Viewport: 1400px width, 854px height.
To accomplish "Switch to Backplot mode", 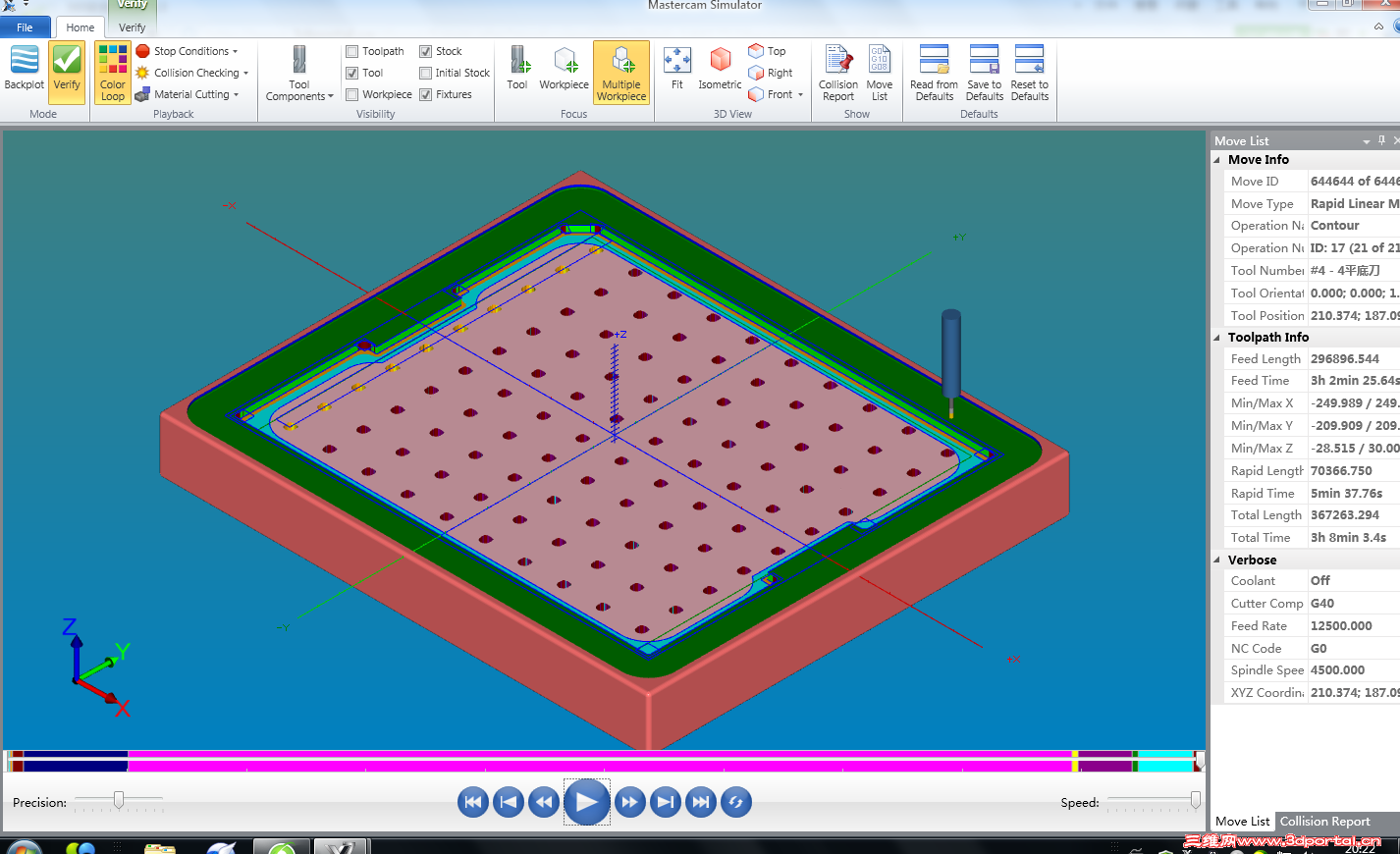I will (x=24, y=71).
